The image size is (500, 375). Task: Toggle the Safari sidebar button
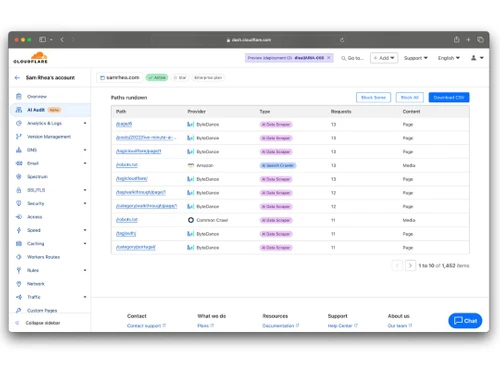(x=42, y=40)
